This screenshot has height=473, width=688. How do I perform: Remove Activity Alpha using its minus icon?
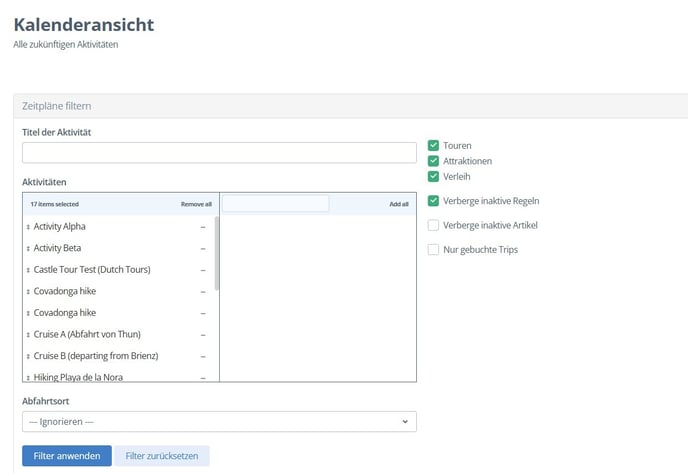(203, 227)
